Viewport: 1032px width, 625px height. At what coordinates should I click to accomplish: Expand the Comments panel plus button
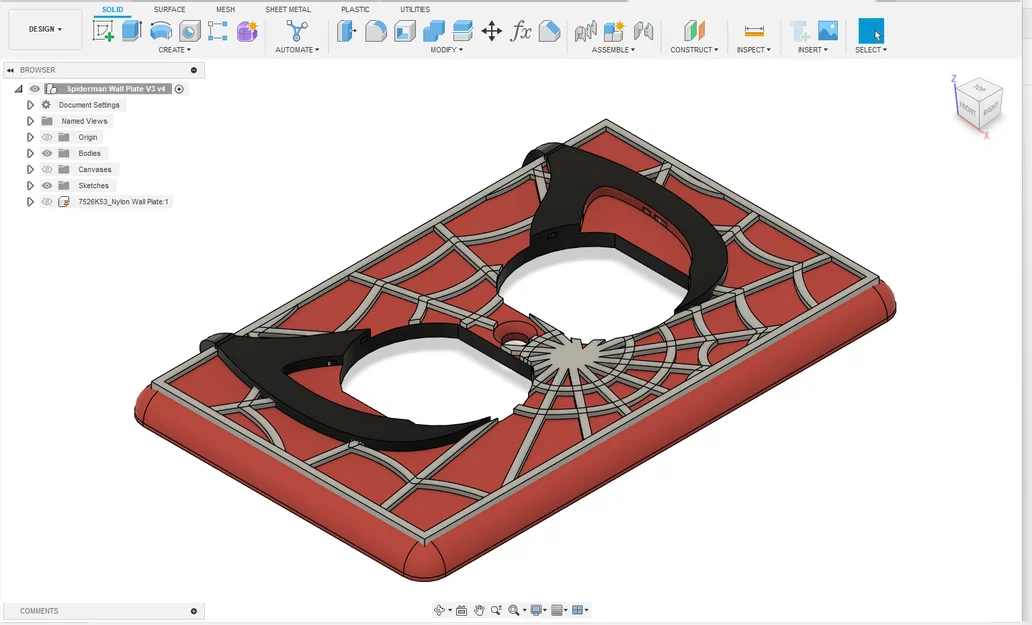point(194,611)
